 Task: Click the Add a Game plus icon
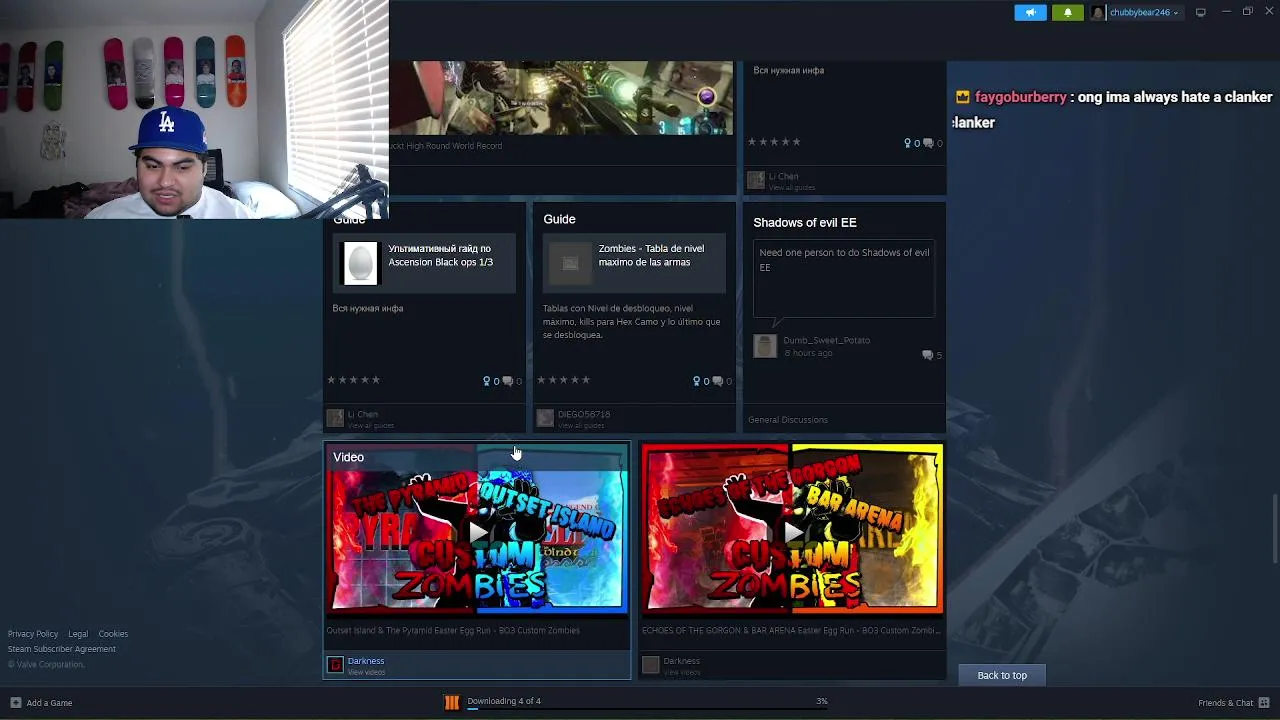coord(15,703)
